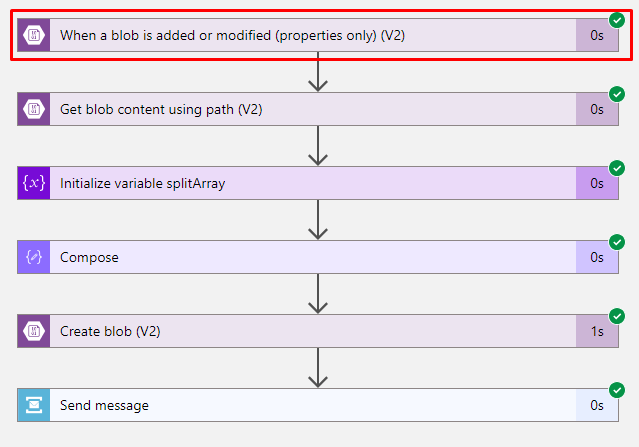The width and height of the screenshot is (639, 447).
Task: Open the Compose action details
Action: click(x=318, y=257)
